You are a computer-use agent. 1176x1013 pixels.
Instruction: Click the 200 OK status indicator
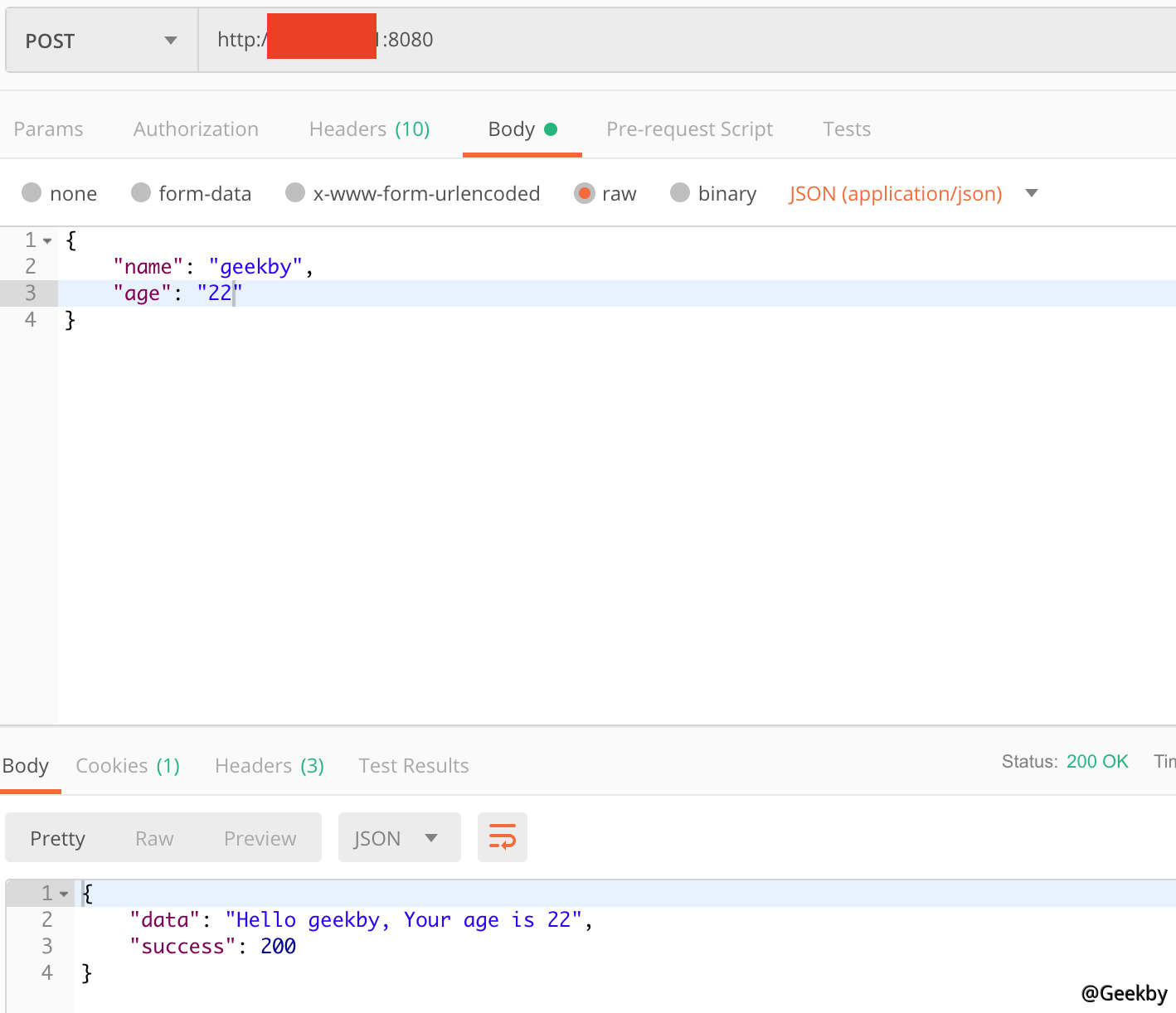(1097, 761)
